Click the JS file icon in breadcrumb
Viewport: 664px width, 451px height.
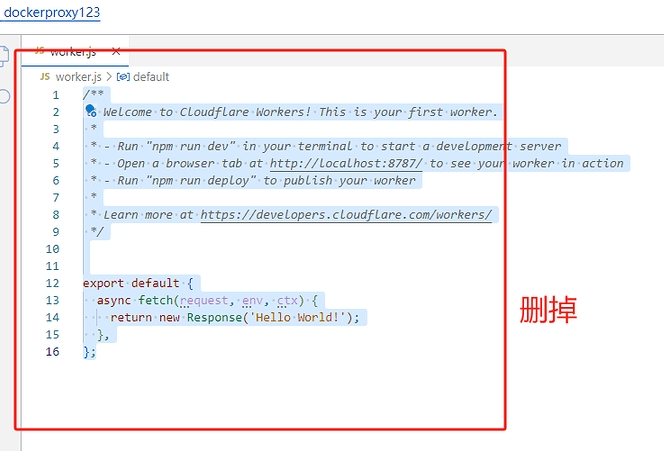[45, 76]
